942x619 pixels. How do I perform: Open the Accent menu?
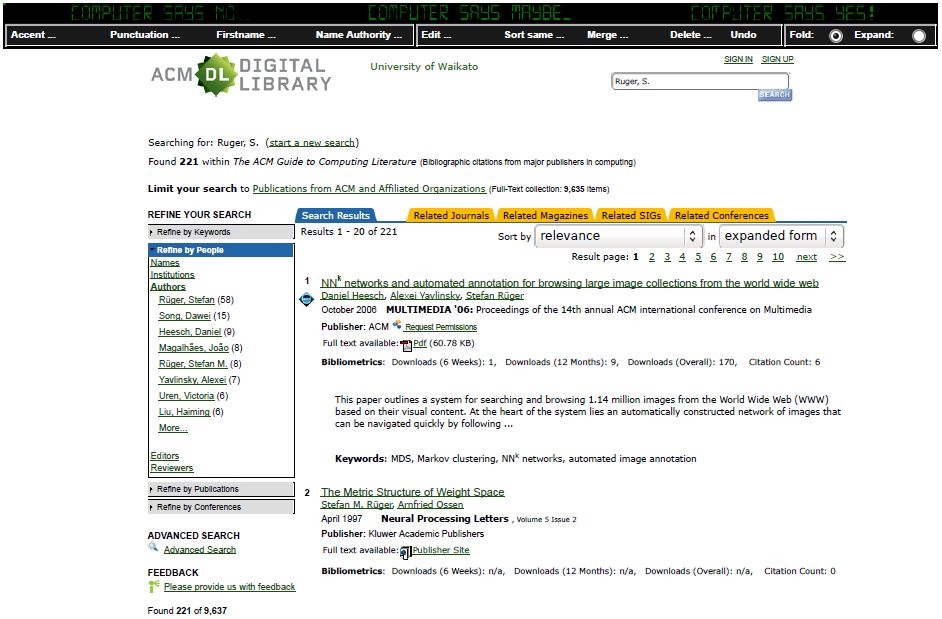(33, 35)
